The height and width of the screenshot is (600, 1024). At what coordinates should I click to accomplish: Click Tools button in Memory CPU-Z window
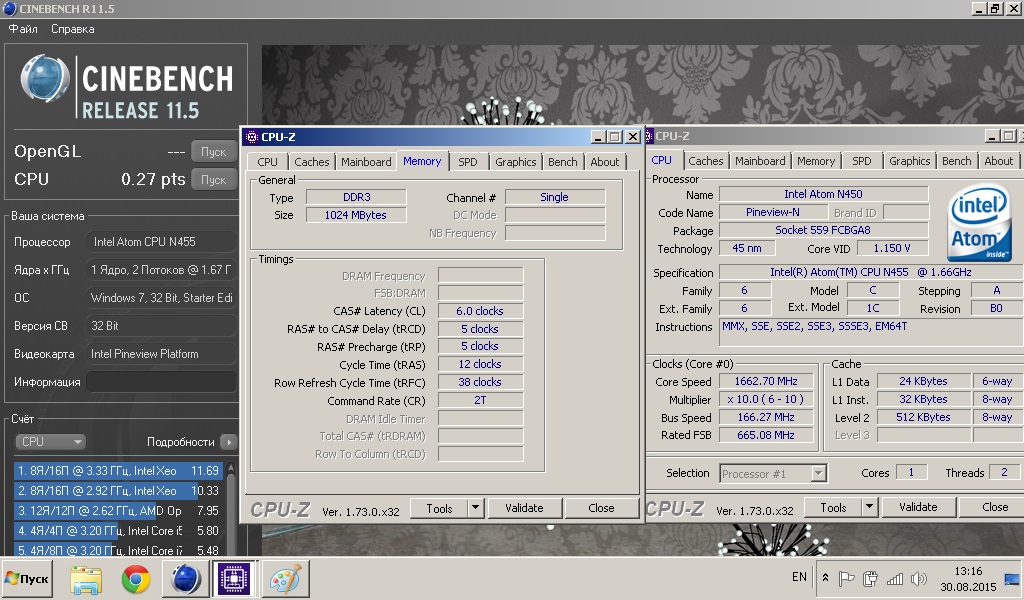pyautogui.click(x=439, y=508)
